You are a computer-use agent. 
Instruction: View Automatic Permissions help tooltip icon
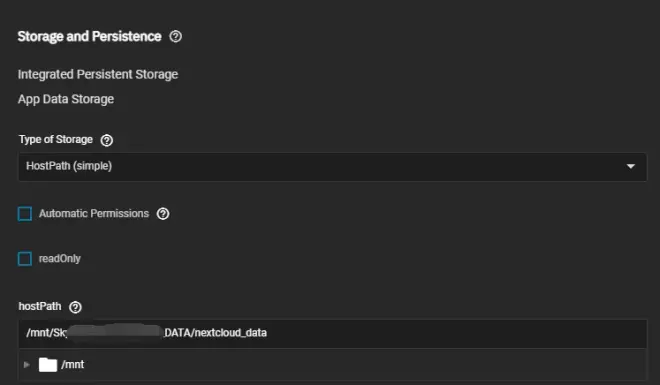click(x=163, y=214)
